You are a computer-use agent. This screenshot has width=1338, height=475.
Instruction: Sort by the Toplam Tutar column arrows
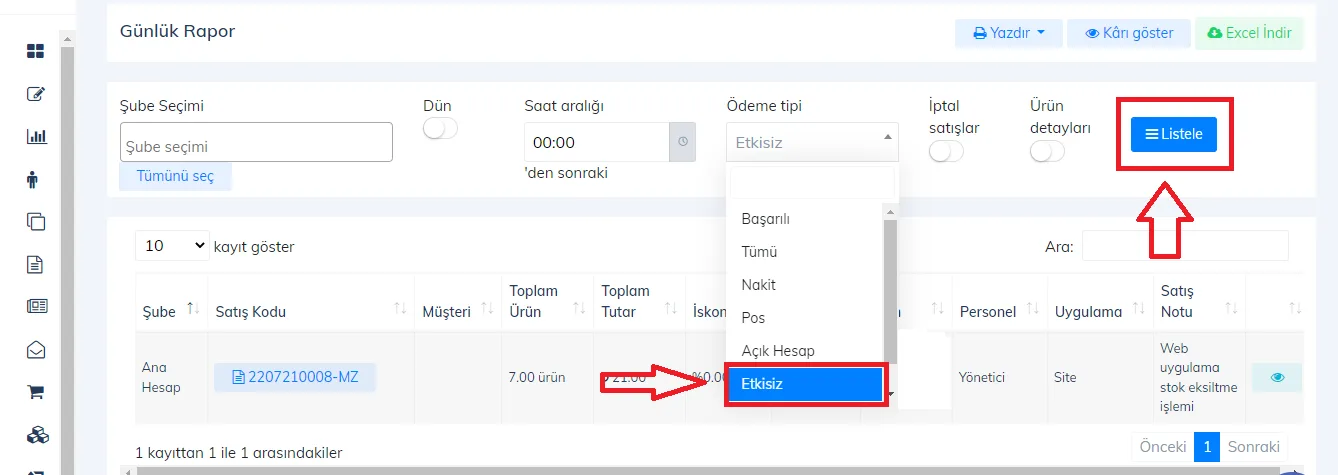[x=670, y=310]
